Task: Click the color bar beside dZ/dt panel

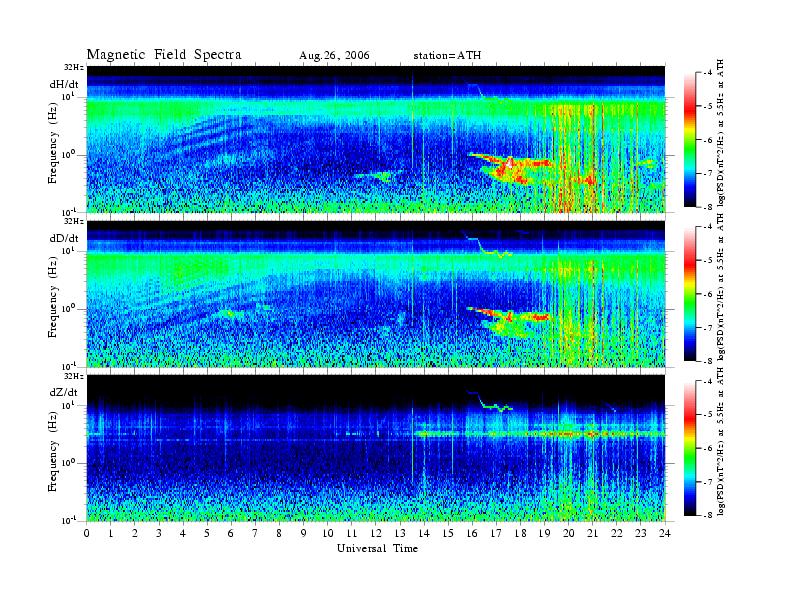Action: (689, 448)
